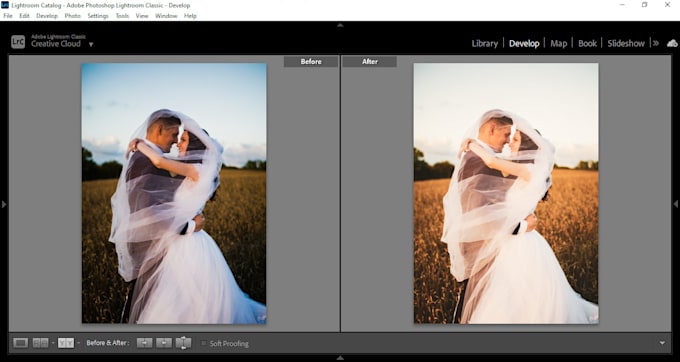Expand the right panel with side arrow
The image size is (680, 362).
tap(676, 204)
